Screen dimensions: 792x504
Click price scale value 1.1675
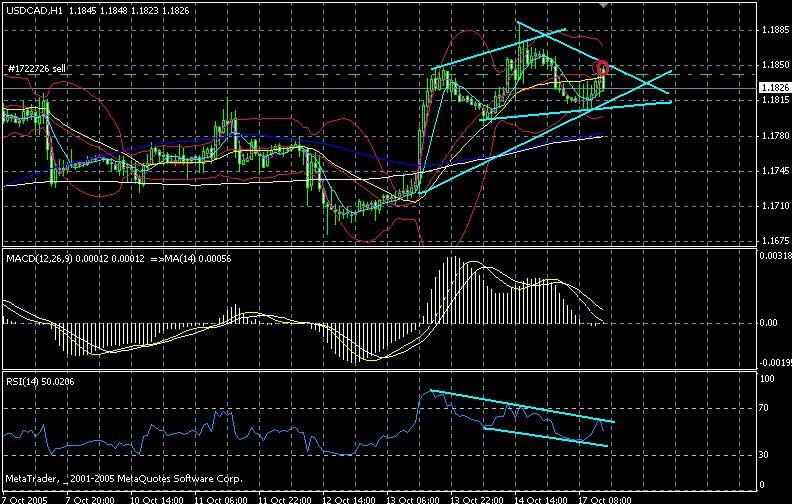tap(775, 241)
